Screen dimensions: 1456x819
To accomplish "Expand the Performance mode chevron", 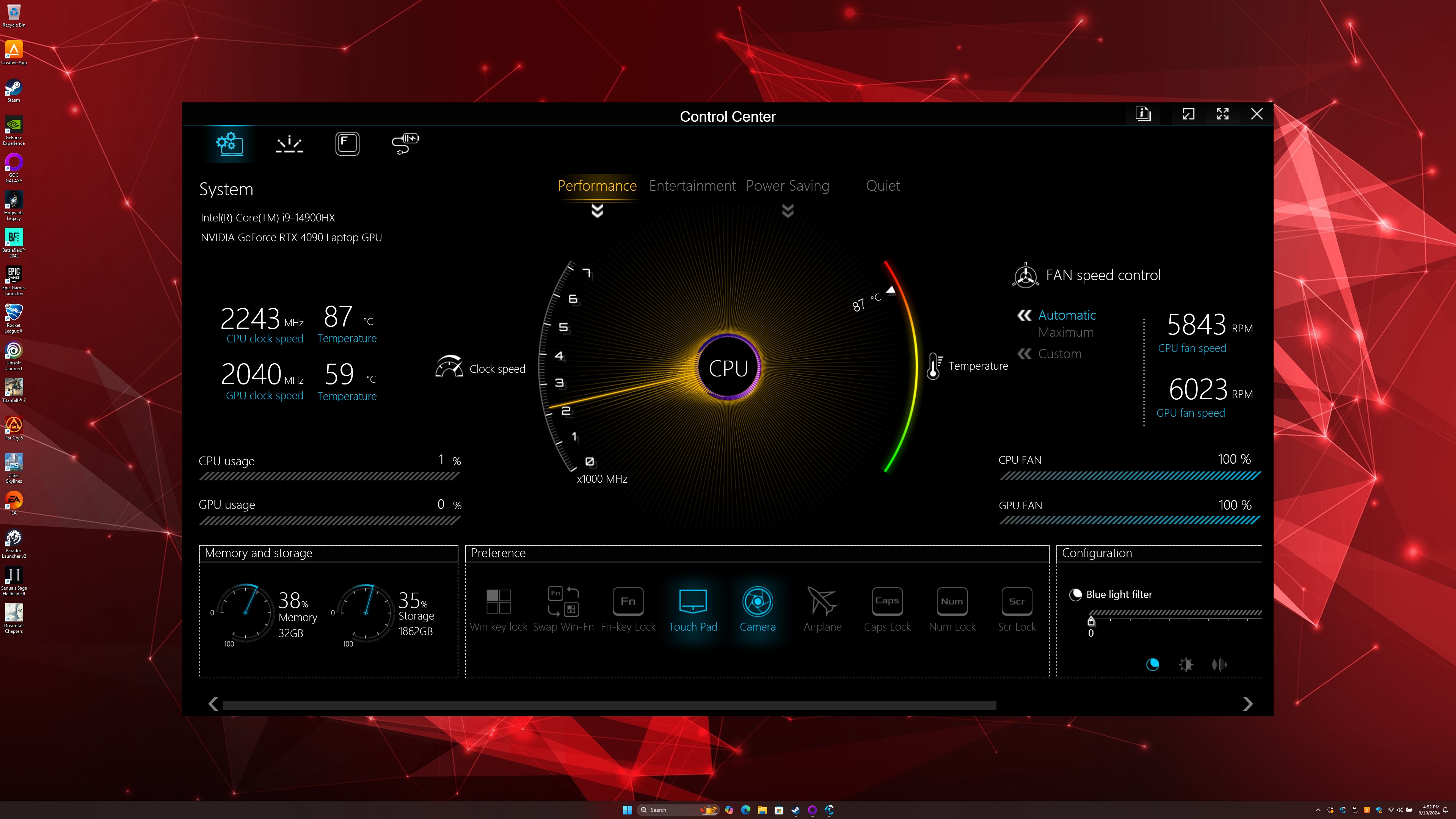I will (597, 210).
